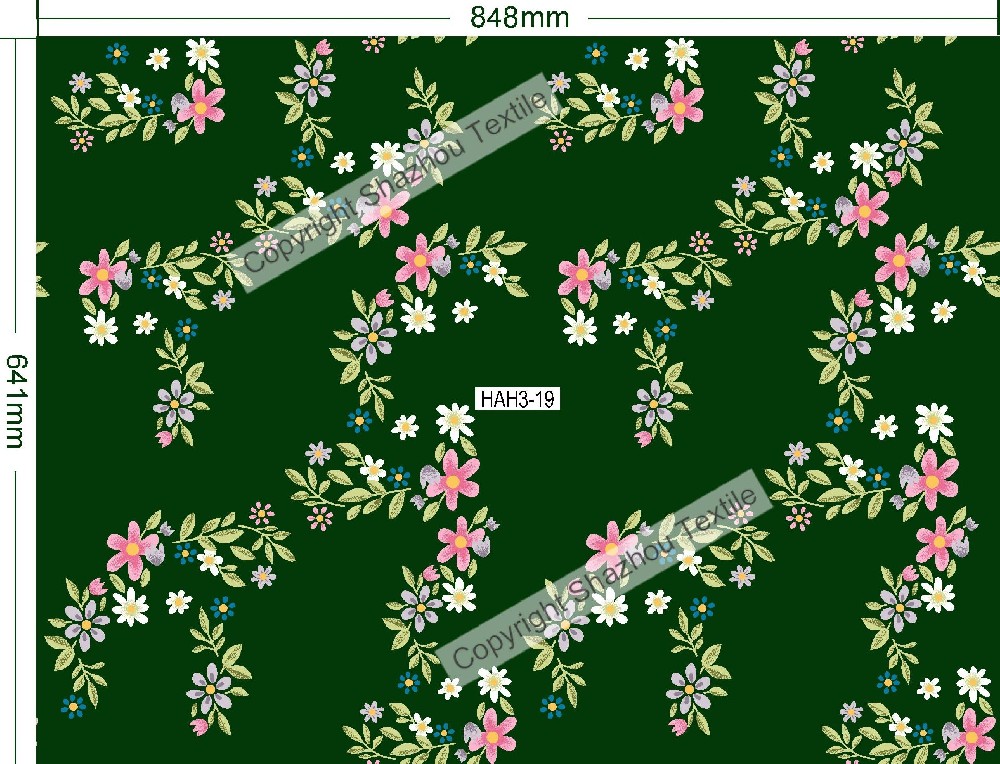Viewport: 1000px width, 764px height.
Task: Click the 848mm width dimension label
Action: (519, 17)
